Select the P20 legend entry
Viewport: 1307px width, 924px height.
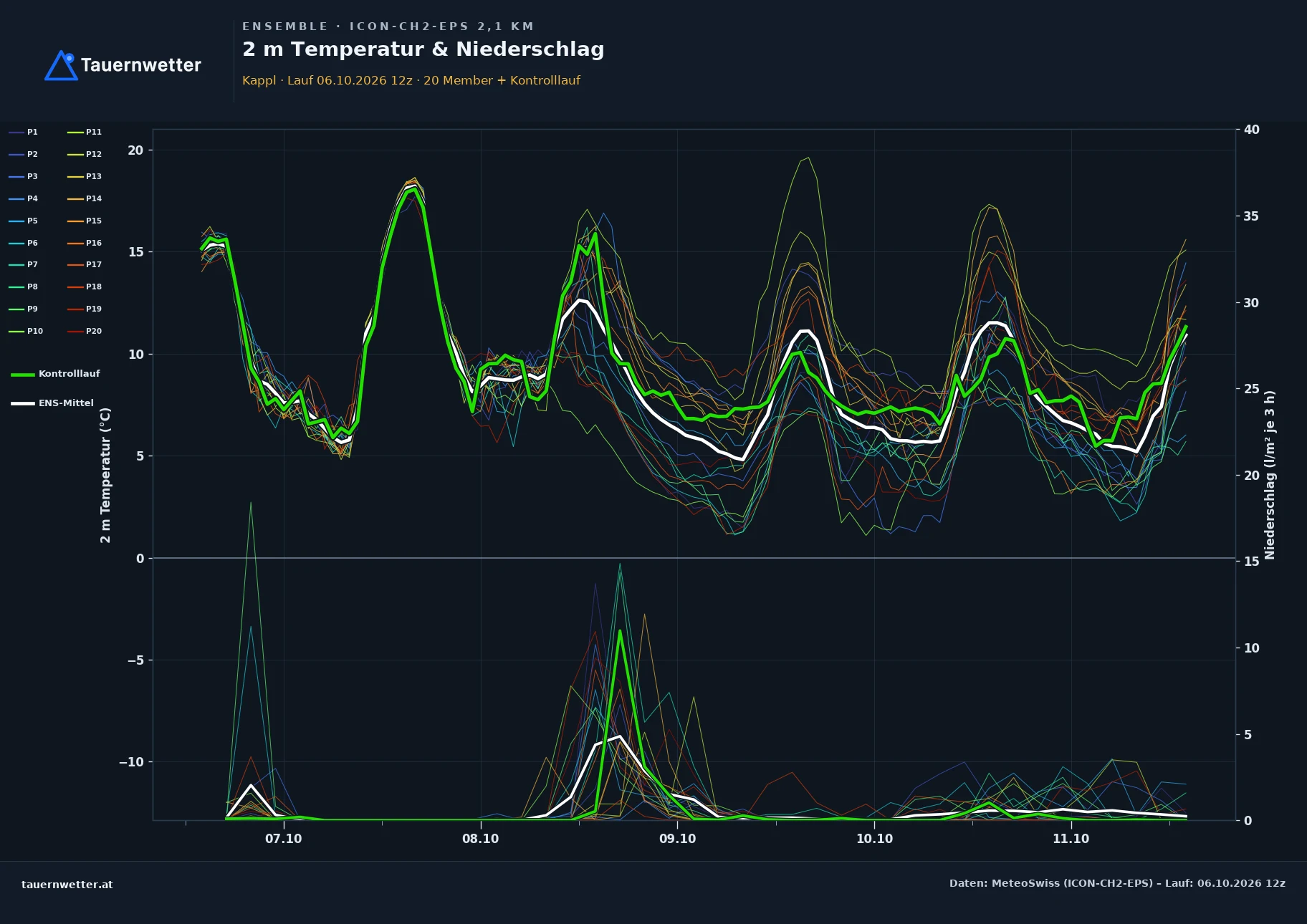tap(85, 331)
